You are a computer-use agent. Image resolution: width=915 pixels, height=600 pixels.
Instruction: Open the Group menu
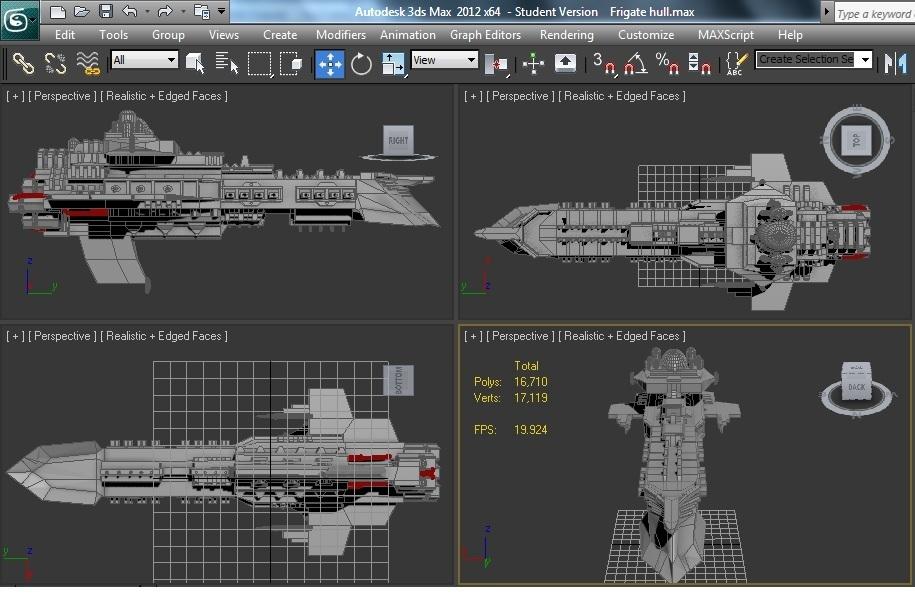[168, 34]
